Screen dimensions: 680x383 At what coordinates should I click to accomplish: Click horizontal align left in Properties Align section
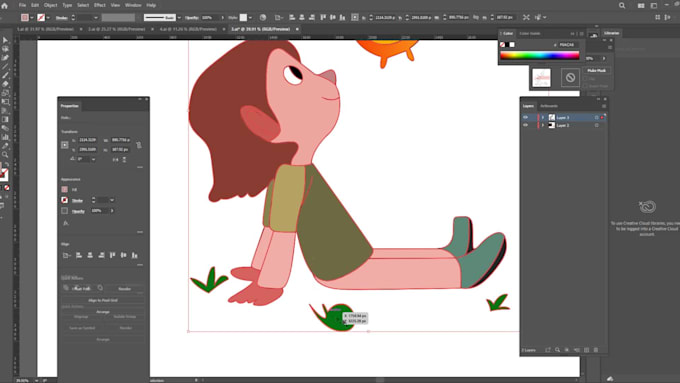tap(79, 255)
